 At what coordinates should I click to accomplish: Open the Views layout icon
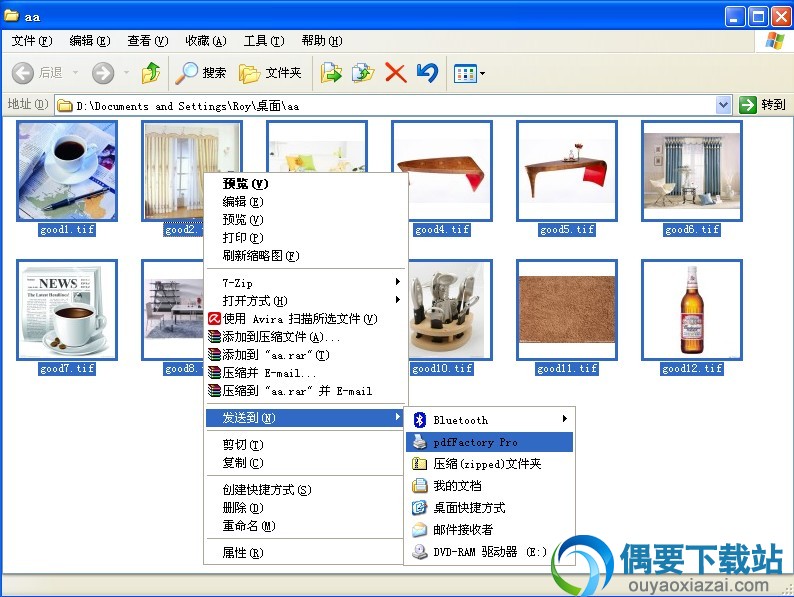(x=465, y=73)
